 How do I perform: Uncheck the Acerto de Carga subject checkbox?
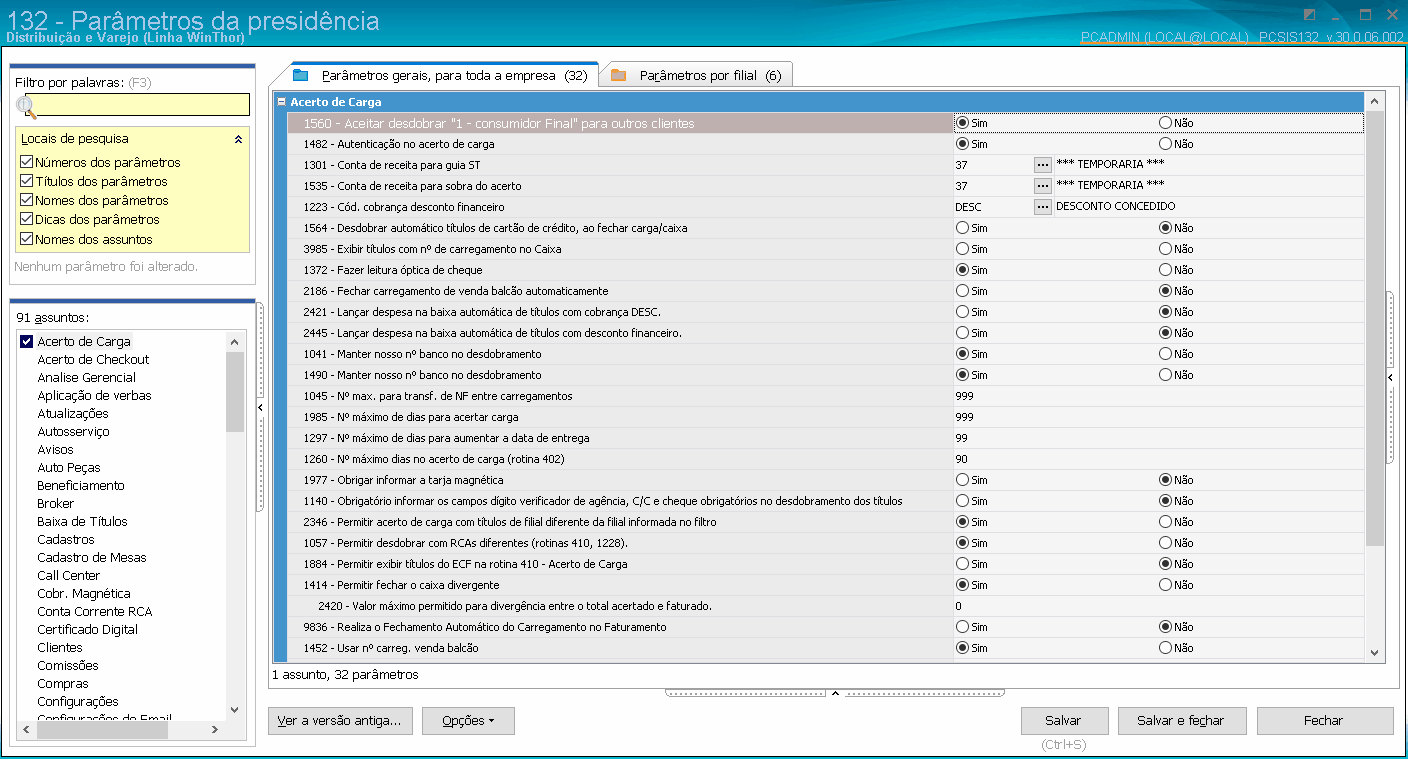click(x=27, y=342)
